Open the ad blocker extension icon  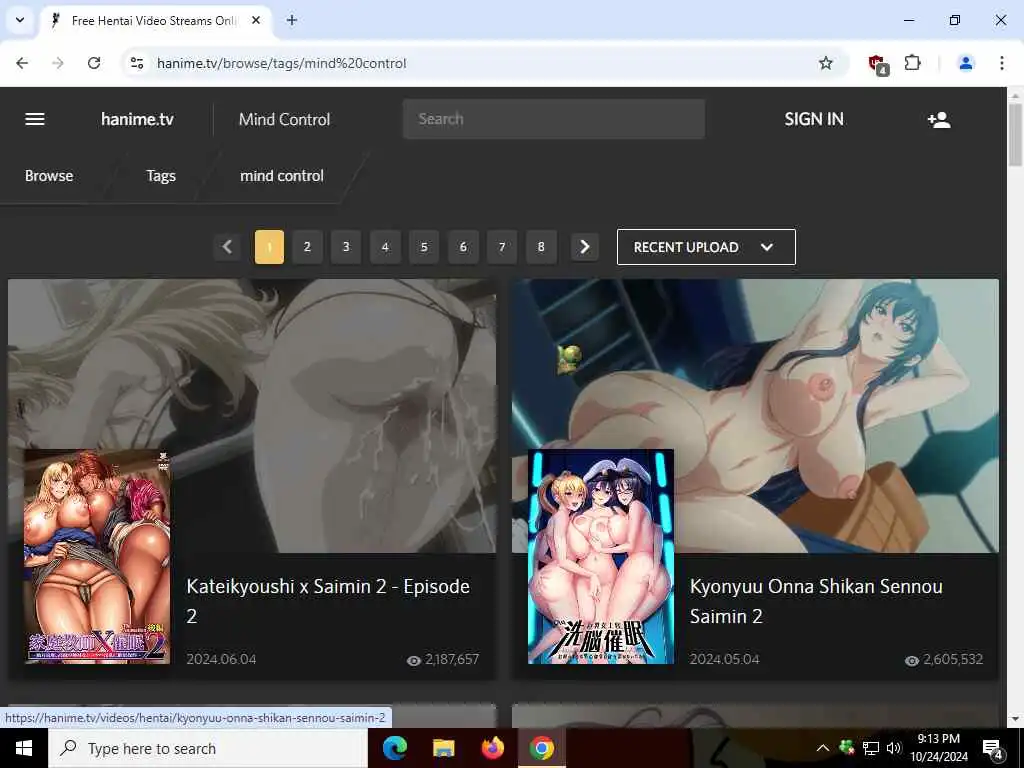(878, 64)
